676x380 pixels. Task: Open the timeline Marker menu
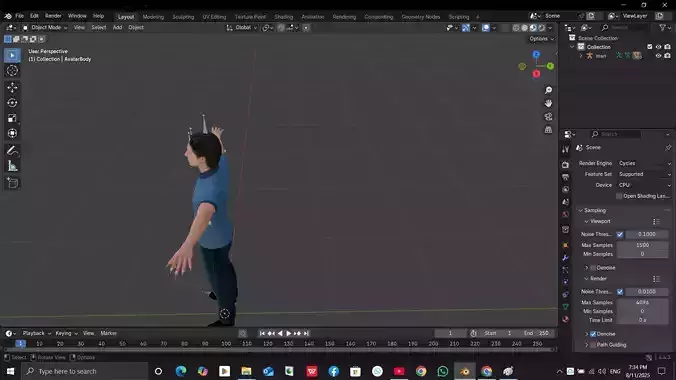coord(109,333)
